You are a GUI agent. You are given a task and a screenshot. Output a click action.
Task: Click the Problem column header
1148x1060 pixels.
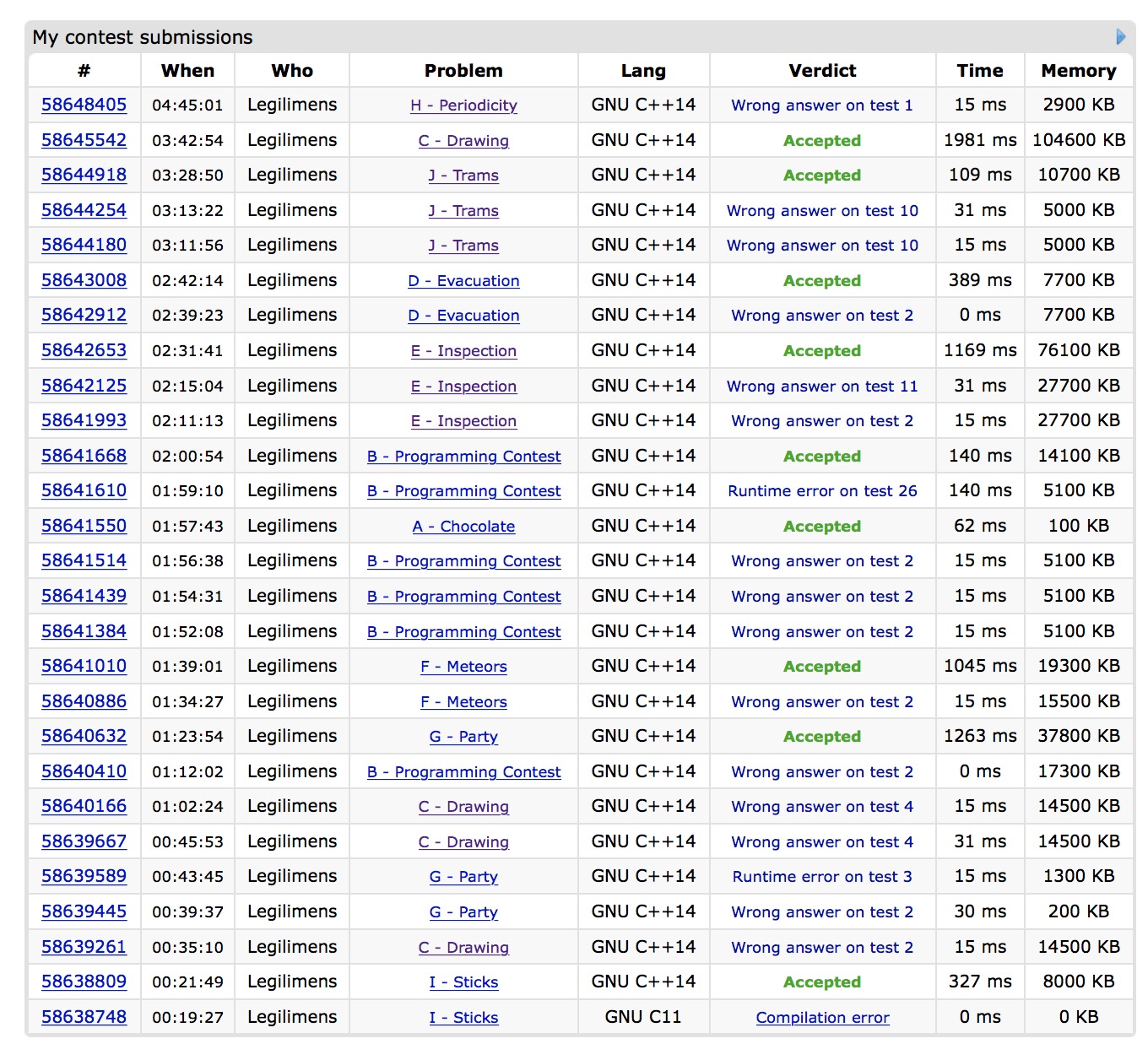coord(463,71)
